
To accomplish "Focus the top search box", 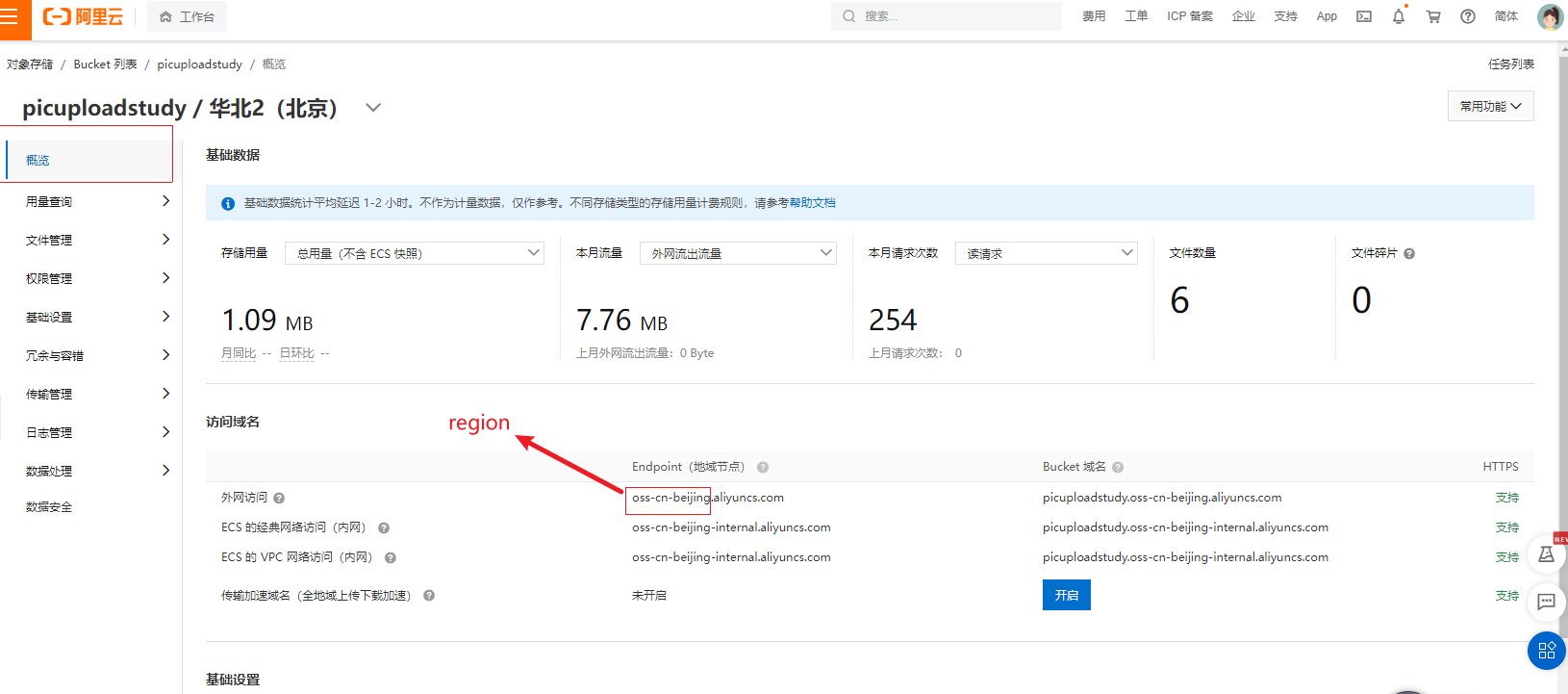I will (947, 16).
